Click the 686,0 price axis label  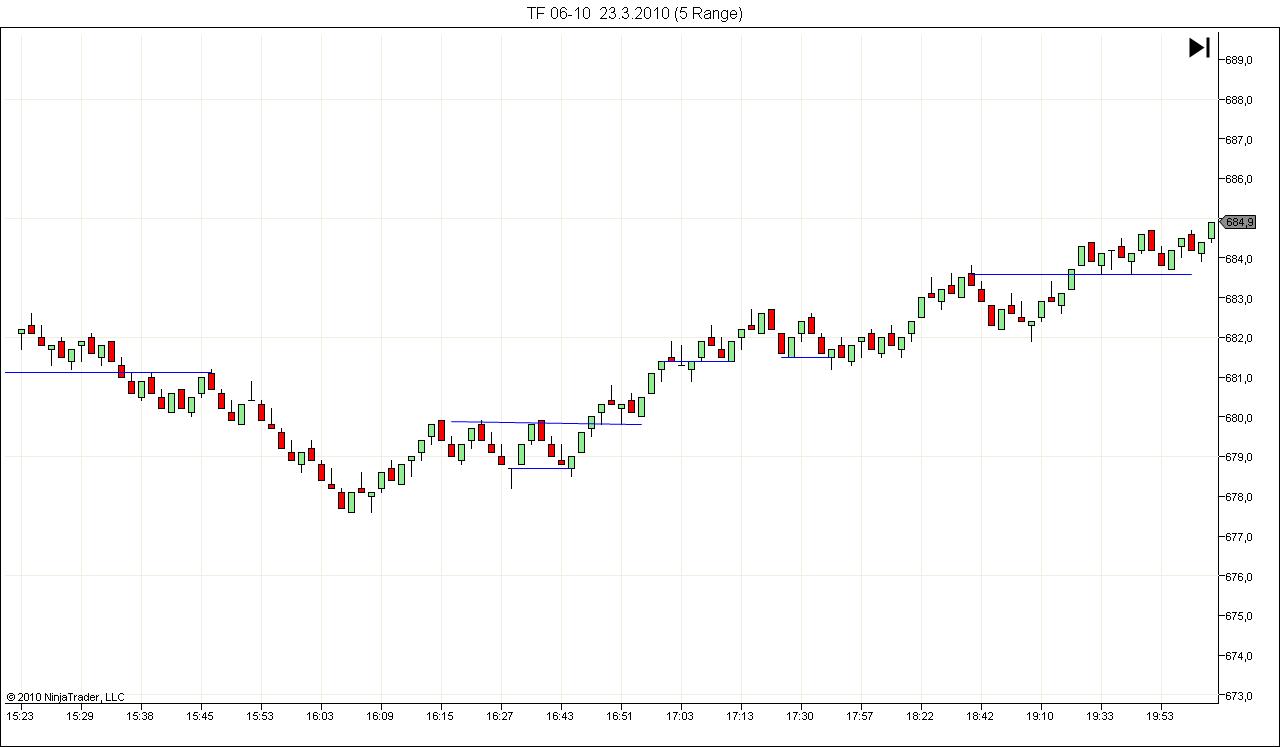(1239, 179)
